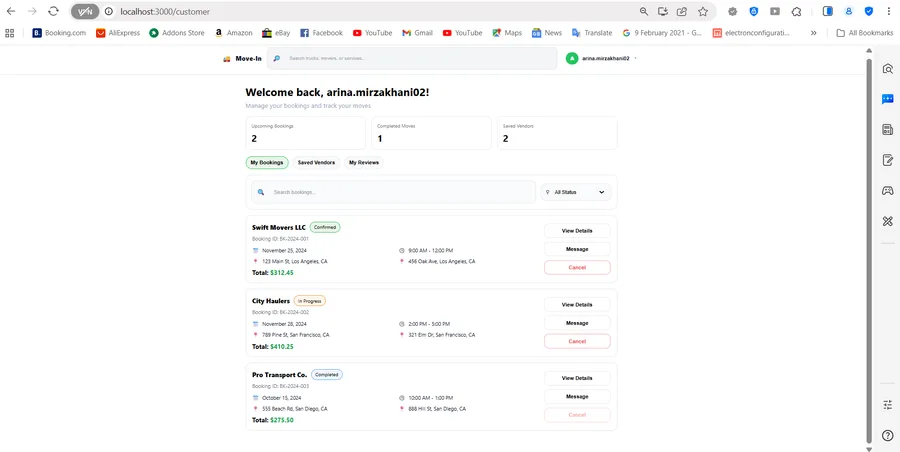Open the sidebar calculator icon
This screenshot has height=452, width=900.
(887, 130)
